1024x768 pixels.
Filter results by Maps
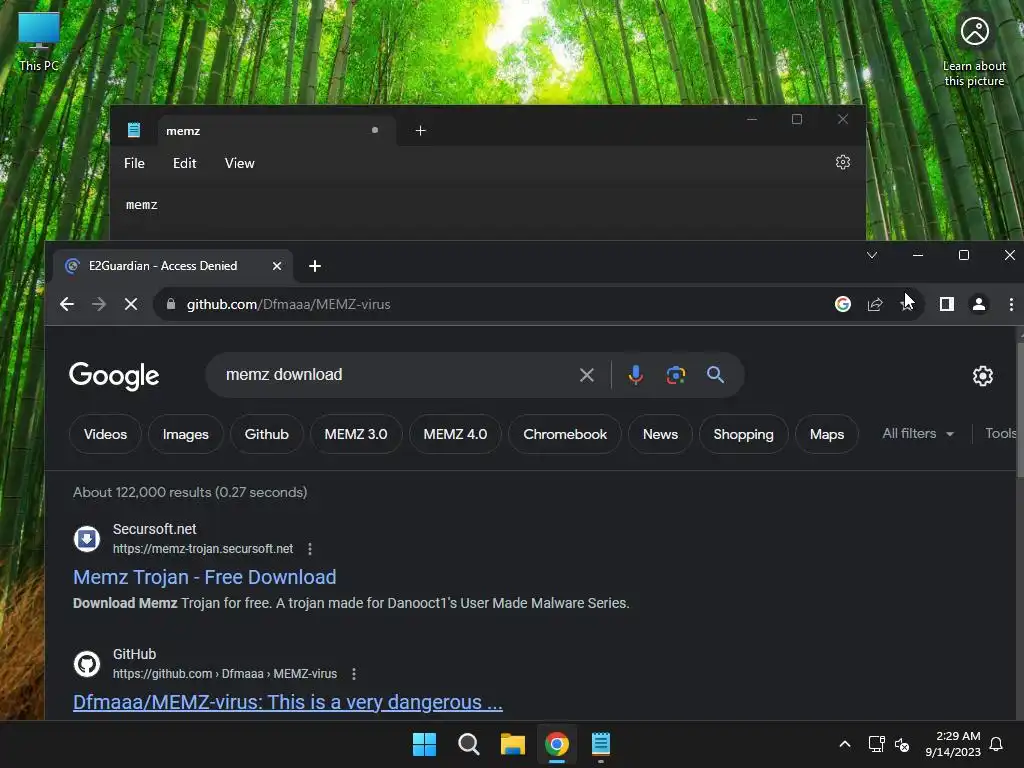point(827,434)
